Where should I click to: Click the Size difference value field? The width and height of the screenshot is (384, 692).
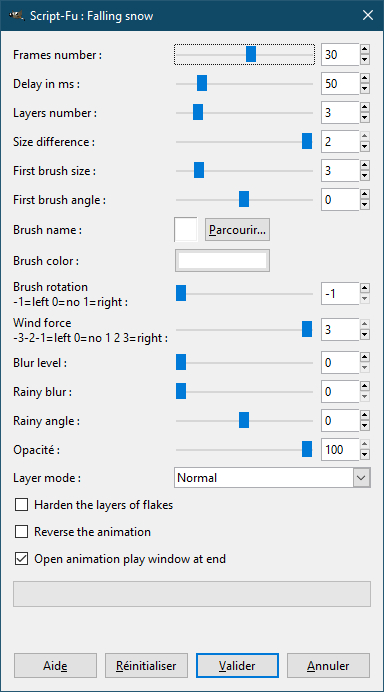point(340,142)
